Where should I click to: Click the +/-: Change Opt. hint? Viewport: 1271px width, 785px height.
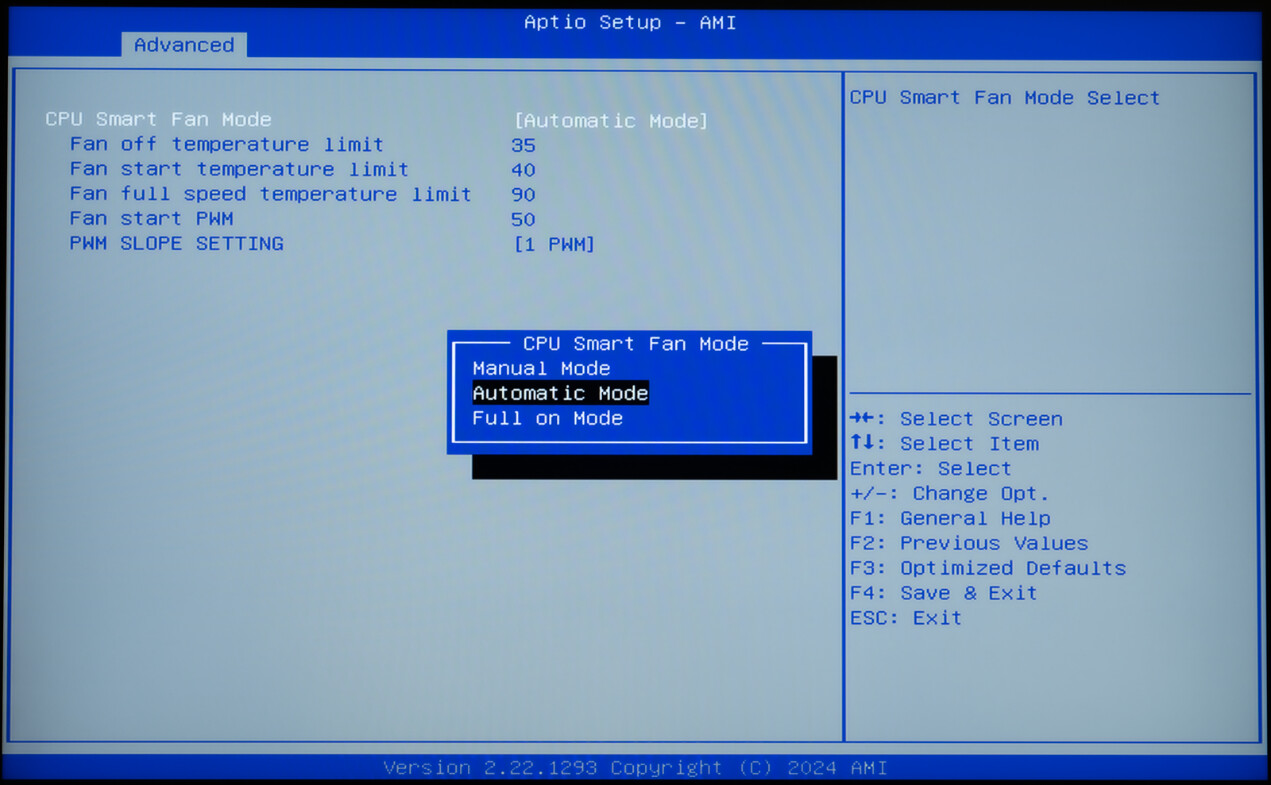pos(949,494)
